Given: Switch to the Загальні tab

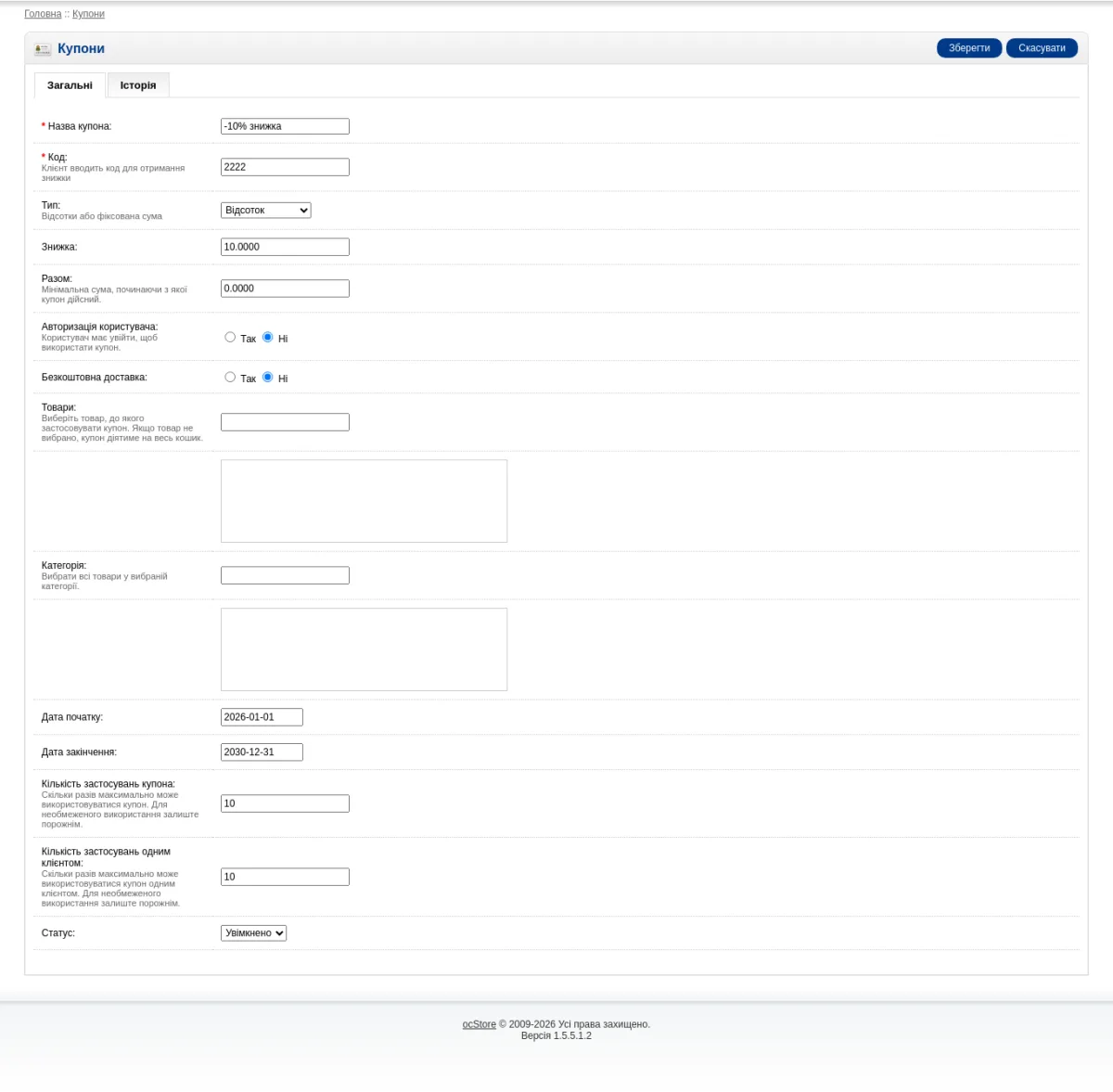Looking at the screenshot, I should click(x=70, y=85).
